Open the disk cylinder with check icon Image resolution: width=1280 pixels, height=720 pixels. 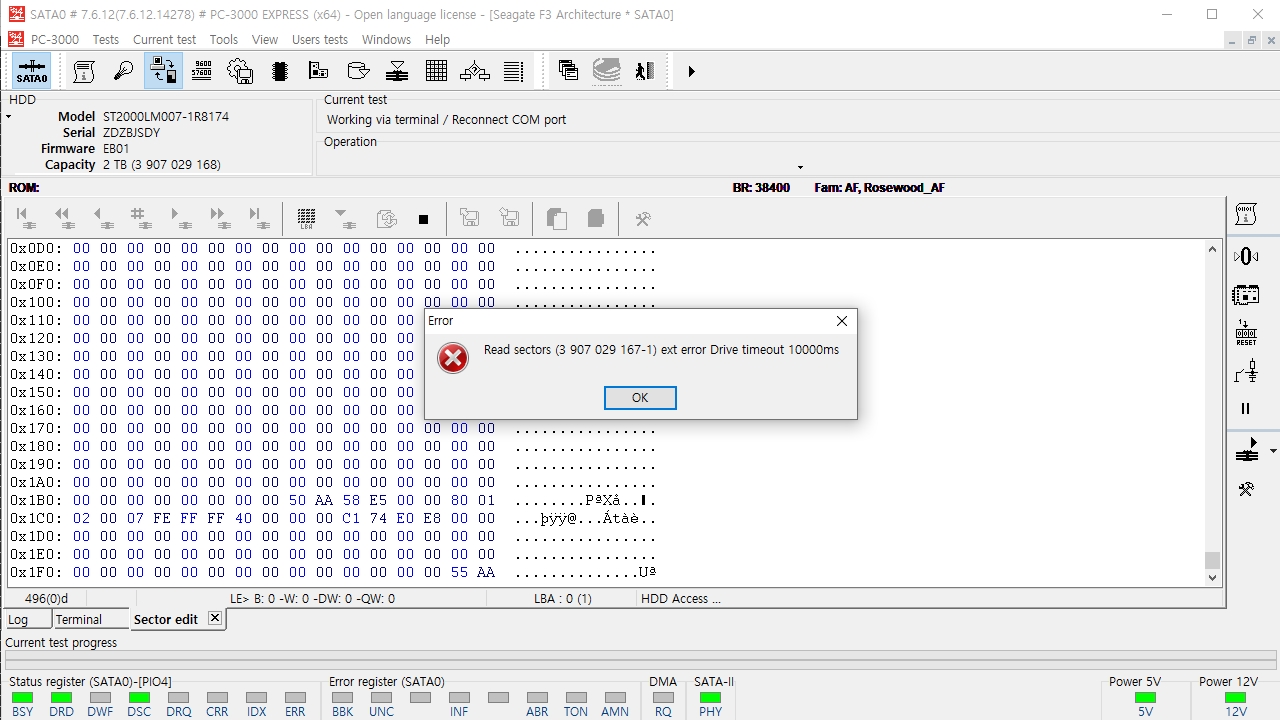coord(358,71)
